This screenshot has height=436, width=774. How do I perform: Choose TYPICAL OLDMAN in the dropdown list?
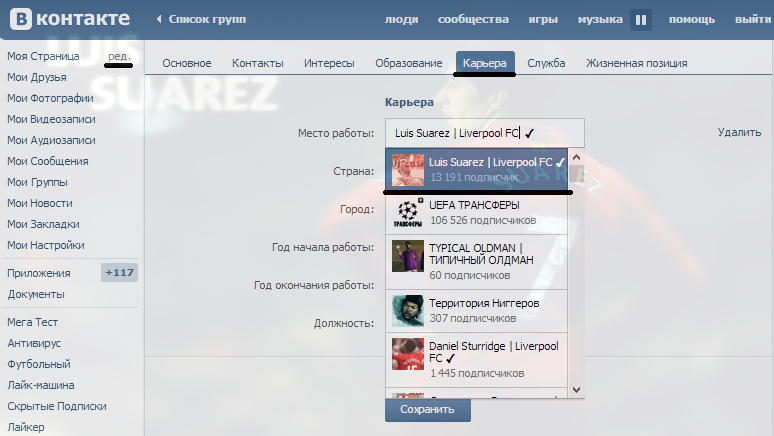click(x=476, y=262)
